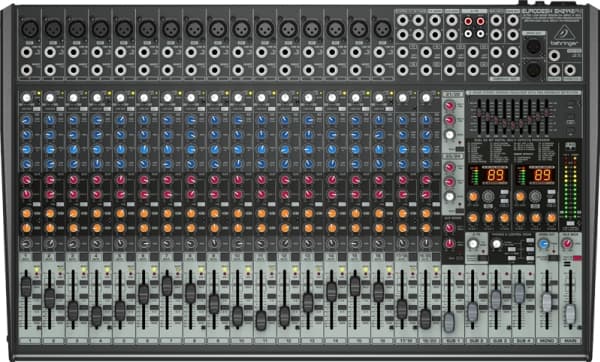Click the SUB 1 label below fader
The width and height of the screenshot is (600, 362).
click(x=452, y=340)
